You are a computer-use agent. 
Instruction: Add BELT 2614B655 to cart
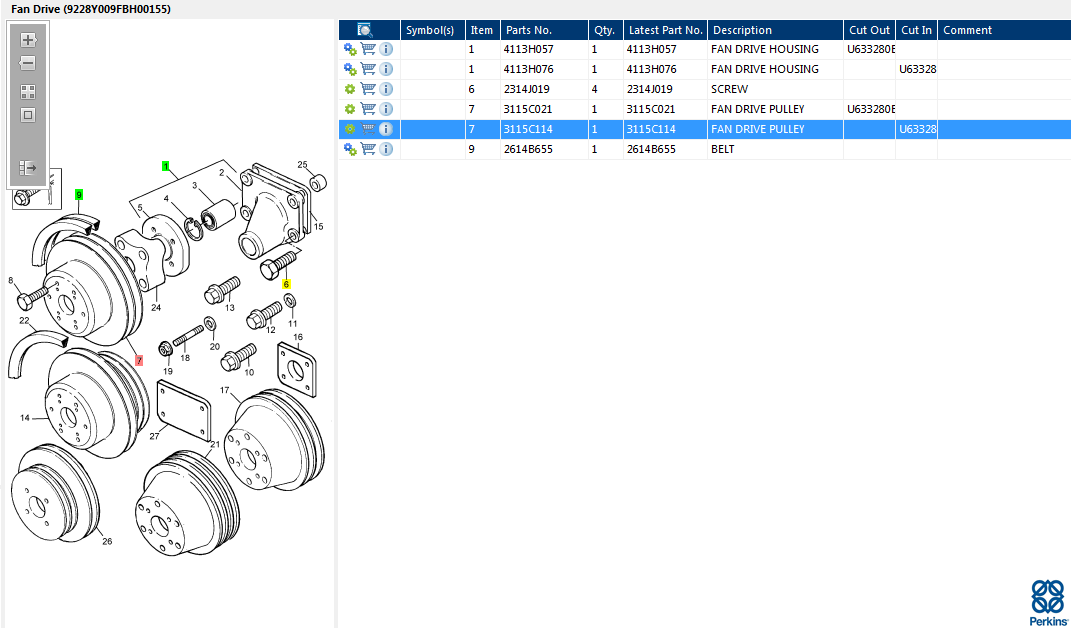click(368, 149)
